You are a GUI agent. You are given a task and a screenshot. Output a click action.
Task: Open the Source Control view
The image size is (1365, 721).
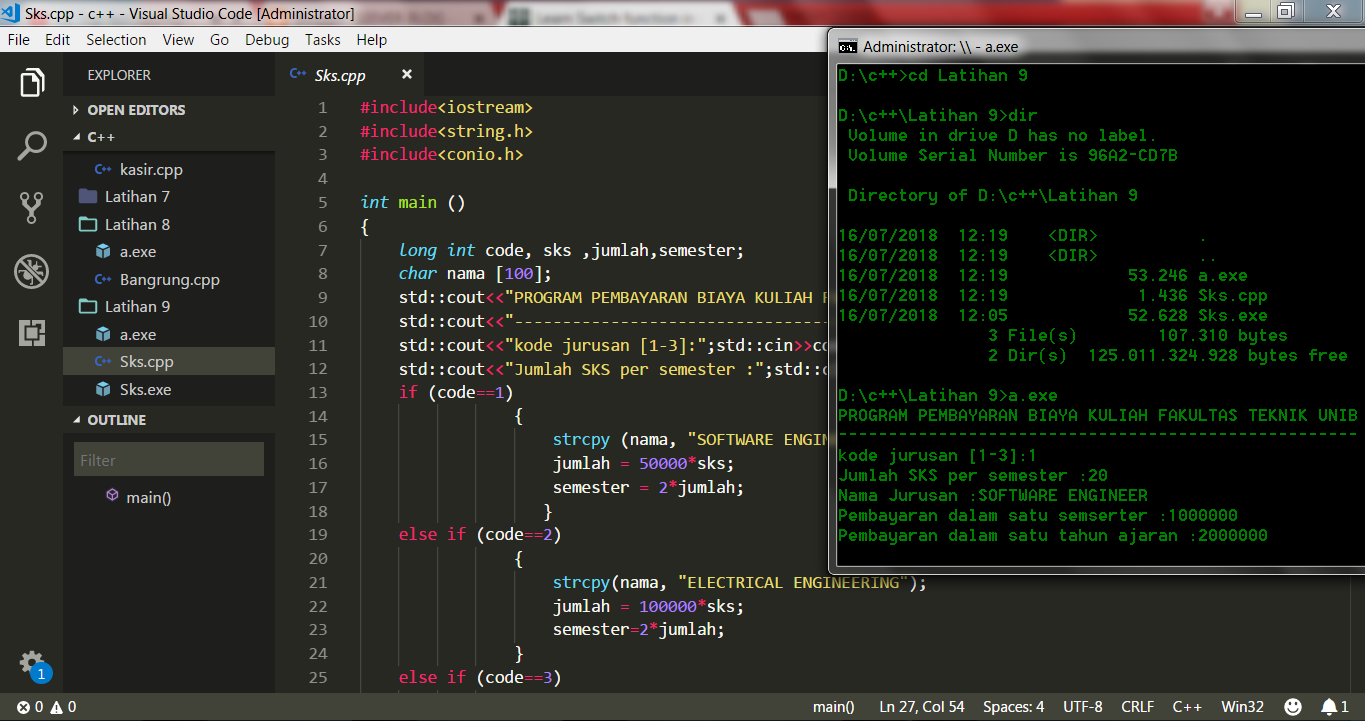[x=32, y=208]
